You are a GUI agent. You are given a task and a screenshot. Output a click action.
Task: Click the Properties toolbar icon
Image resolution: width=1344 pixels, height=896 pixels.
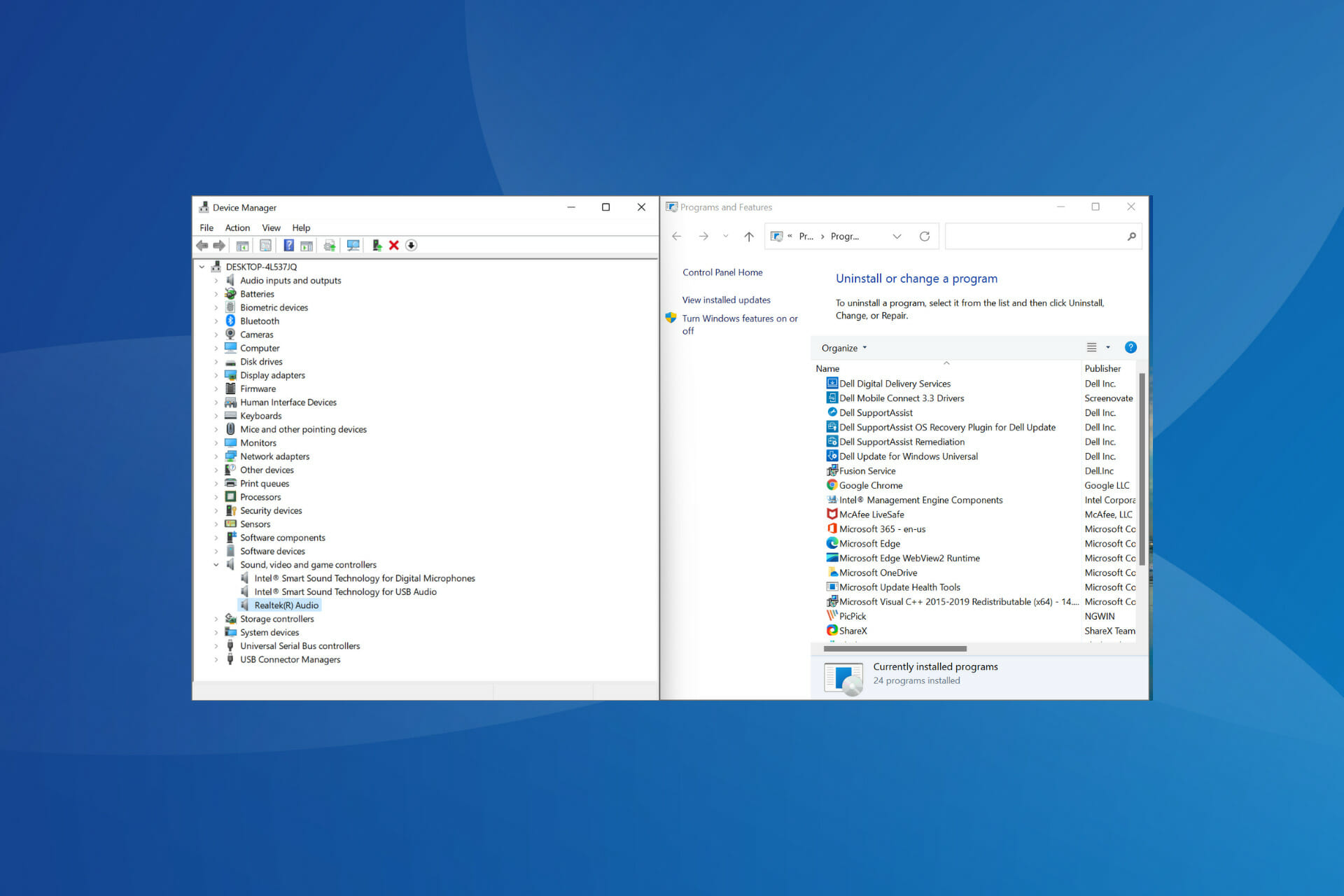click(x=265, y=246)
